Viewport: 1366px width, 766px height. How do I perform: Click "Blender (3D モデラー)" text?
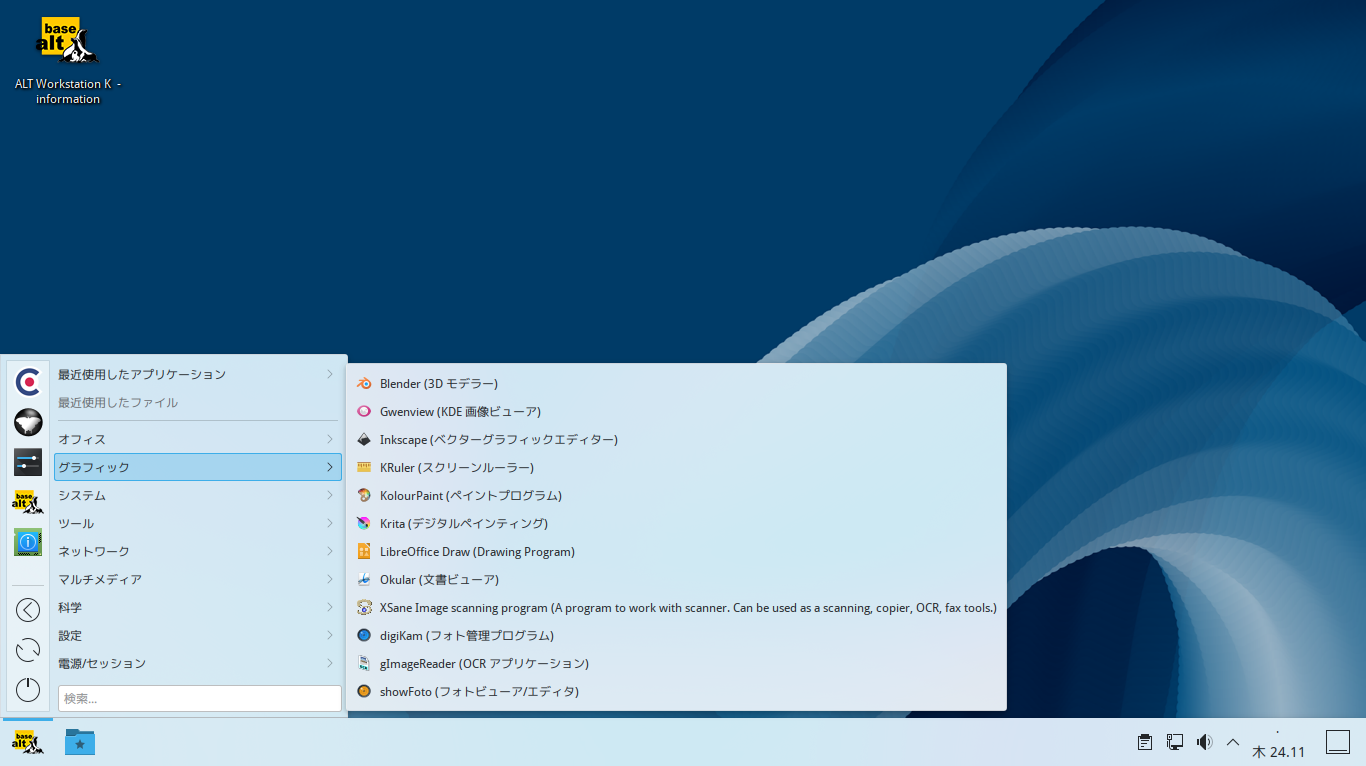coord(439,383)
